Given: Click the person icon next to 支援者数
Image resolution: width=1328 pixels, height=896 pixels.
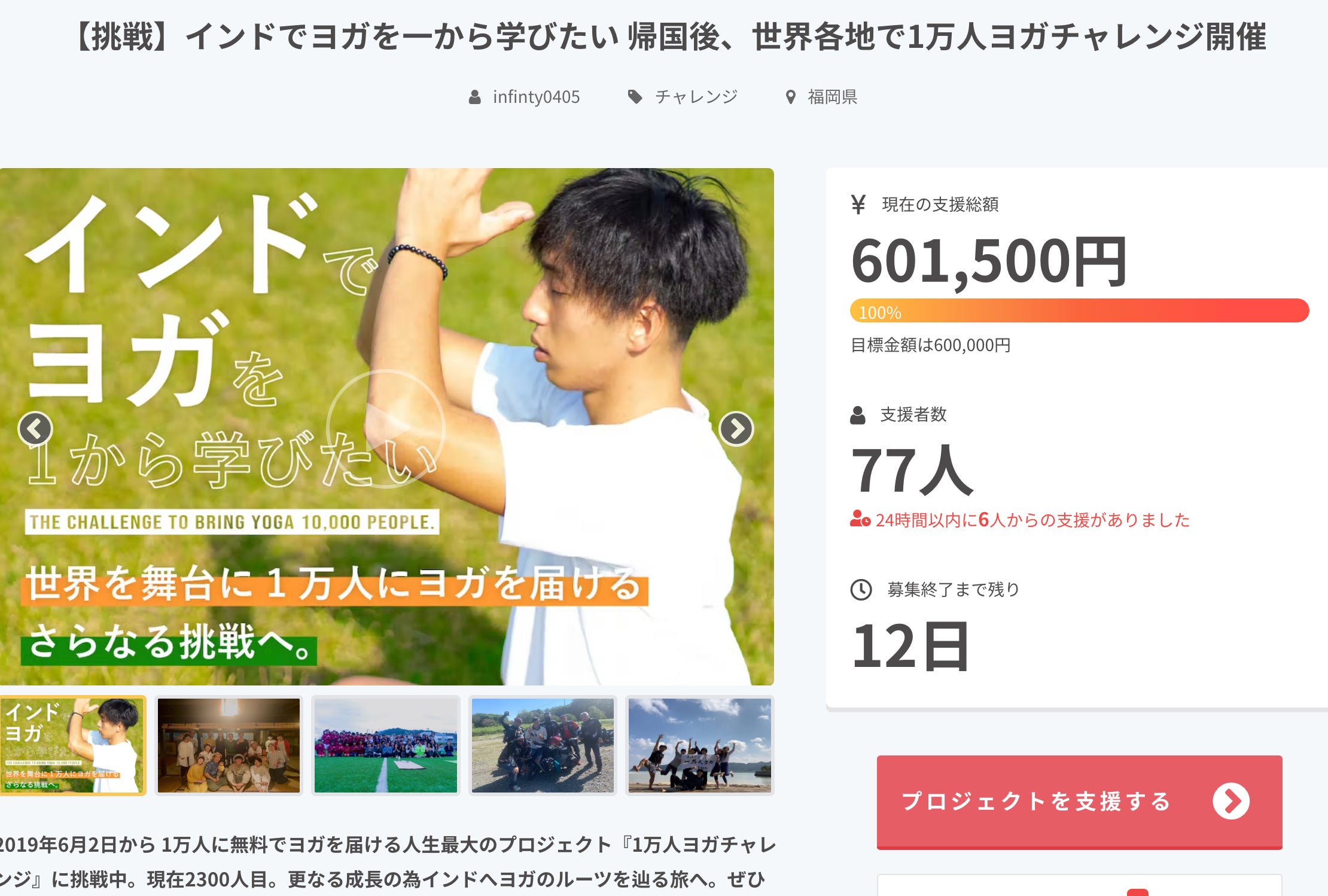Looking at the screenshot, I should point(858,415).
